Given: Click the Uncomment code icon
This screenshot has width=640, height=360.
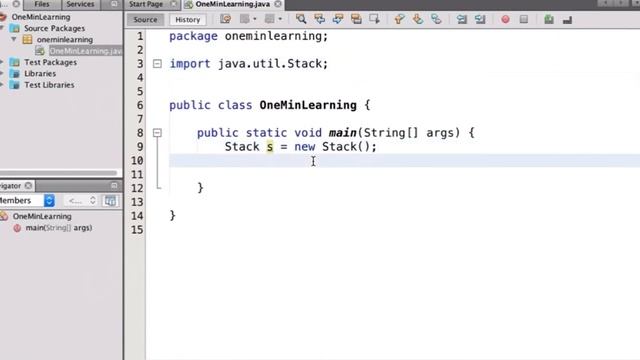Looking at the screenshot, I should pos(567,19).
